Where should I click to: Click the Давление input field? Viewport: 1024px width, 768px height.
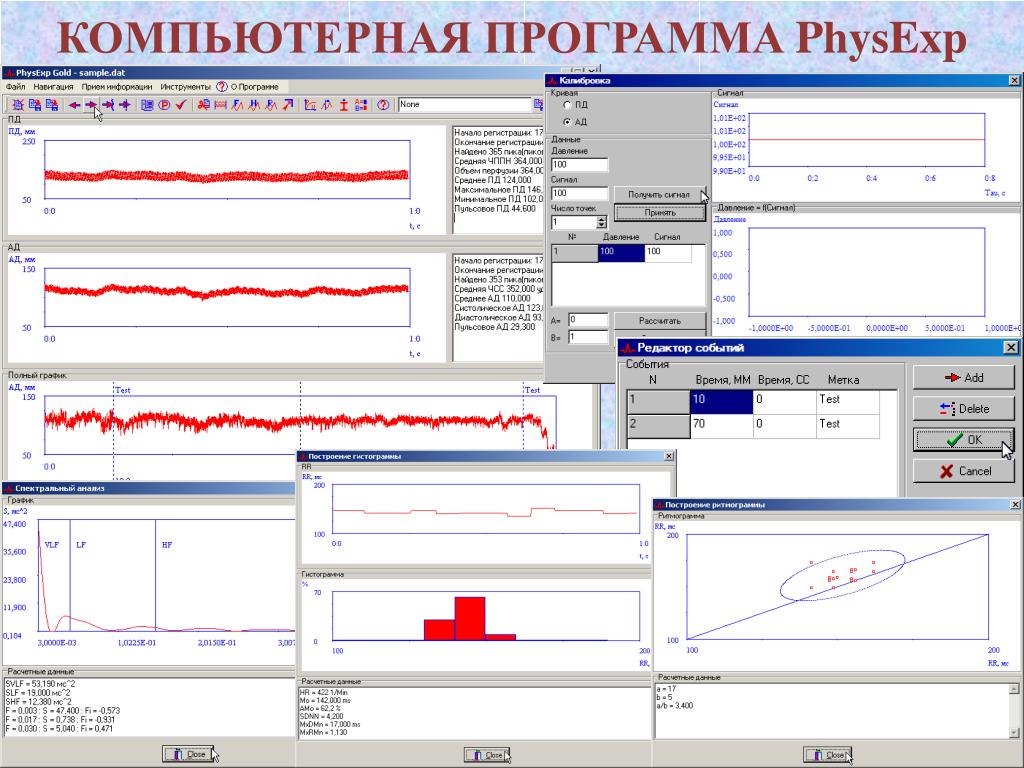(x=579, y=165)
